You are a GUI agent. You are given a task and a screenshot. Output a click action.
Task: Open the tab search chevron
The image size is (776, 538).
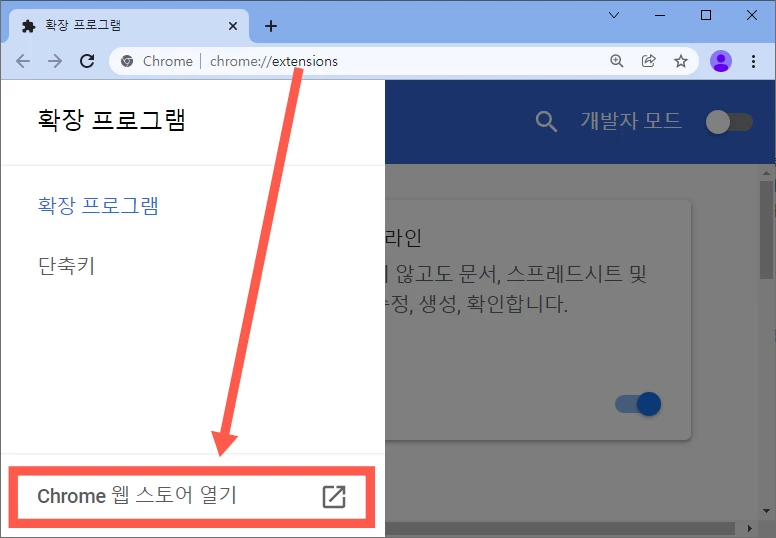614,15
